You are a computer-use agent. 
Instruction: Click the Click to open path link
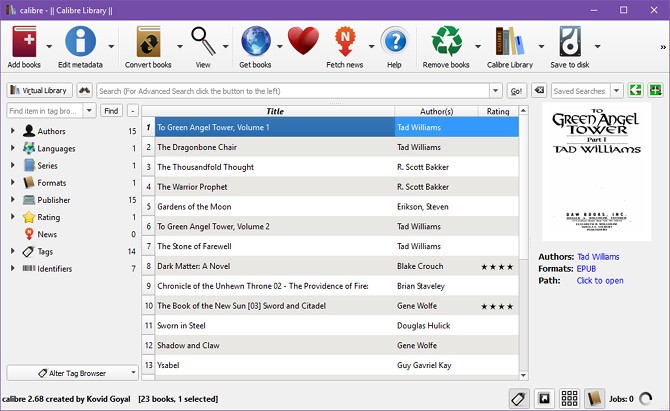point(600,280)
